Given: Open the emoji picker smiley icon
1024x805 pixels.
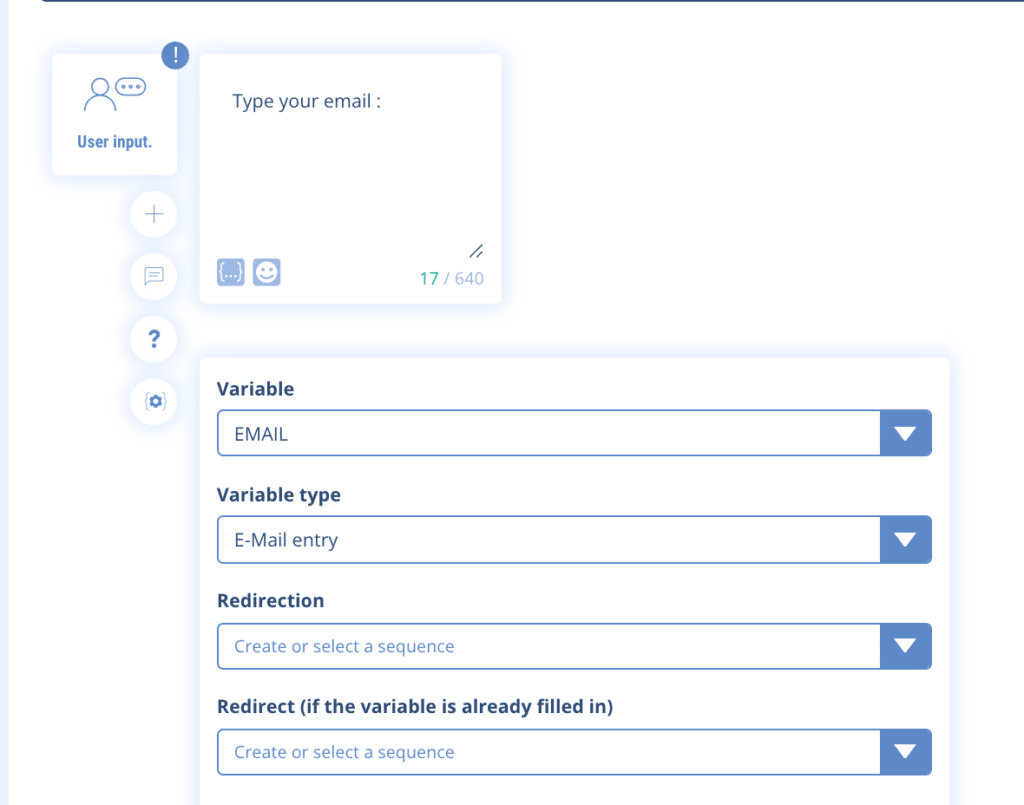Looking at the screenshot, I should (267, 271).
